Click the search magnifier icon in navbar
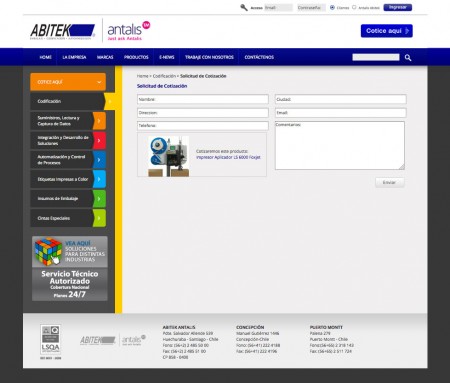This screenshot has width=450, height=383. coord(408,58)
